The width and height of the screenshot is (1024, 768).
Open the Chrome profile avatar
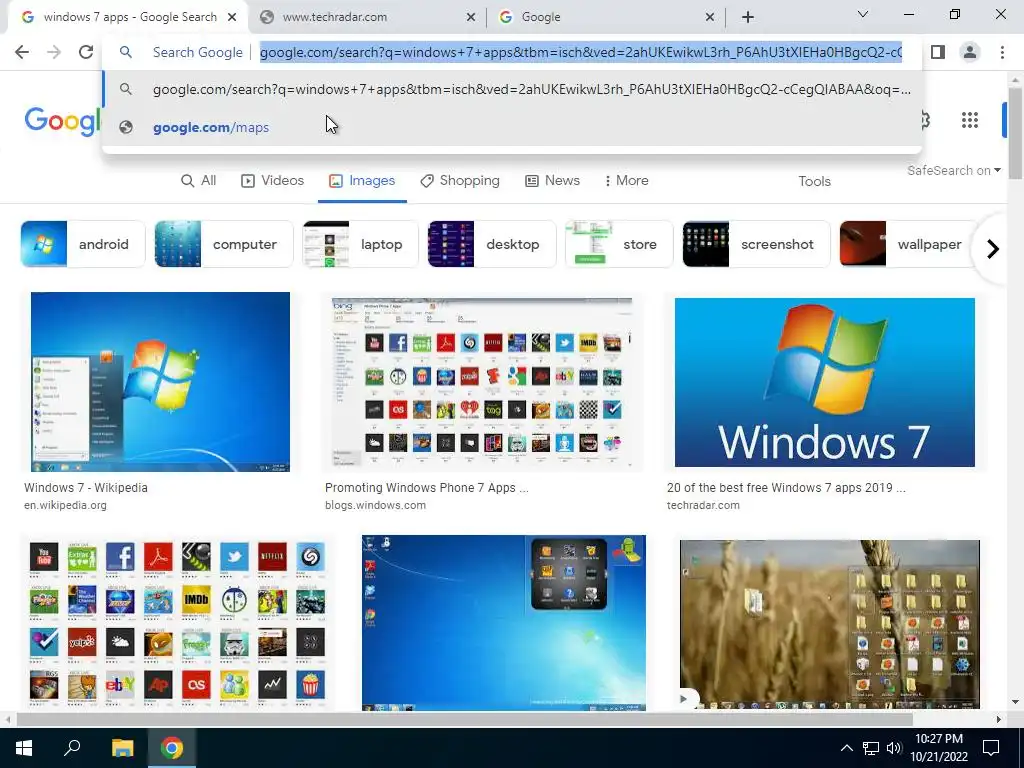click(970, 52)
